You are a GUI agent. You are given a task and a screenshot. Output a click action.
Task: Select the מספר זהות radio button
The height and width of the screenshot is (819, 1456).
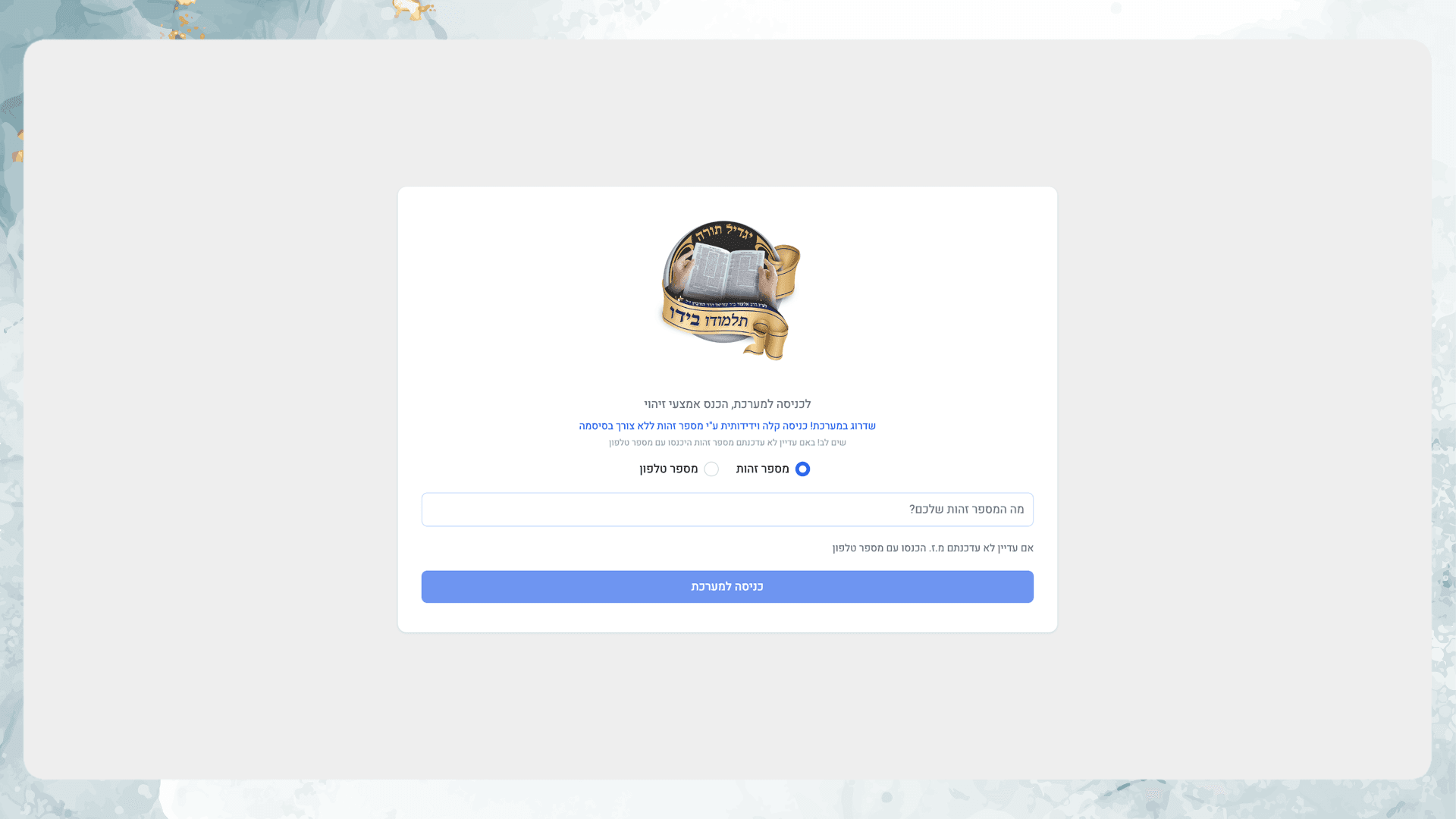(802, 469)
